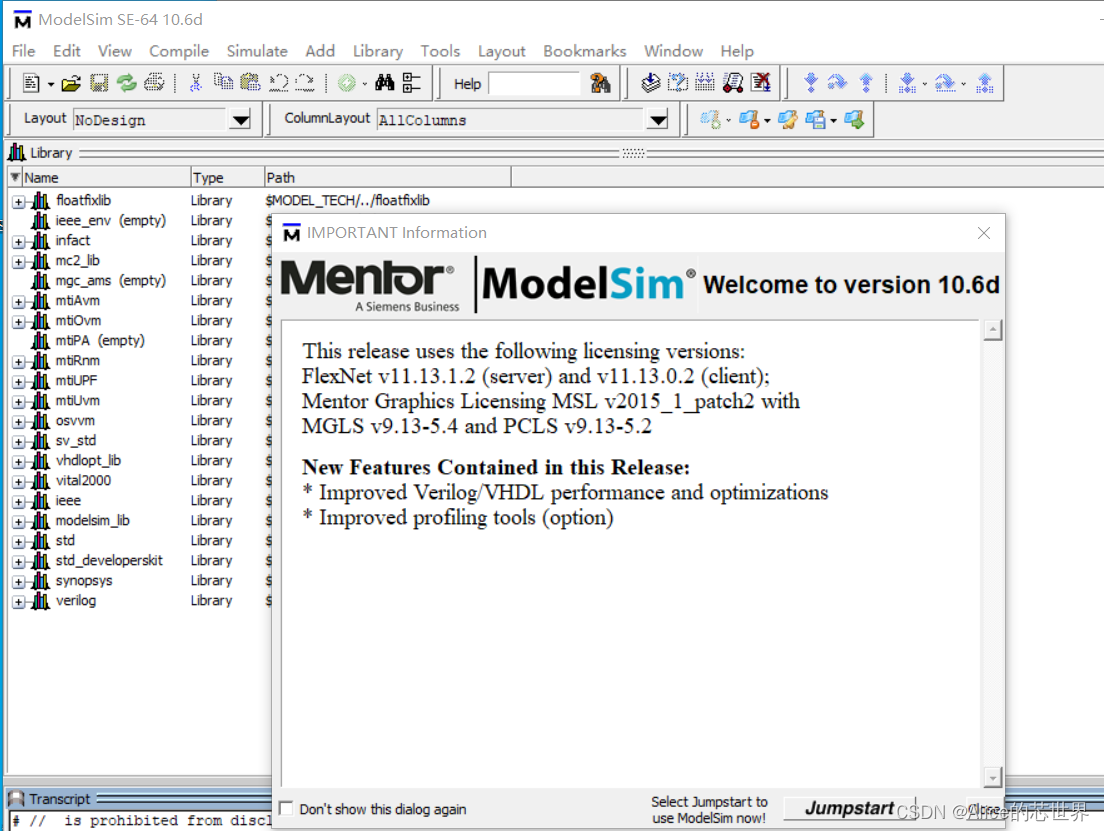Select the std_developerskit library row

click(x=109, y=561)
